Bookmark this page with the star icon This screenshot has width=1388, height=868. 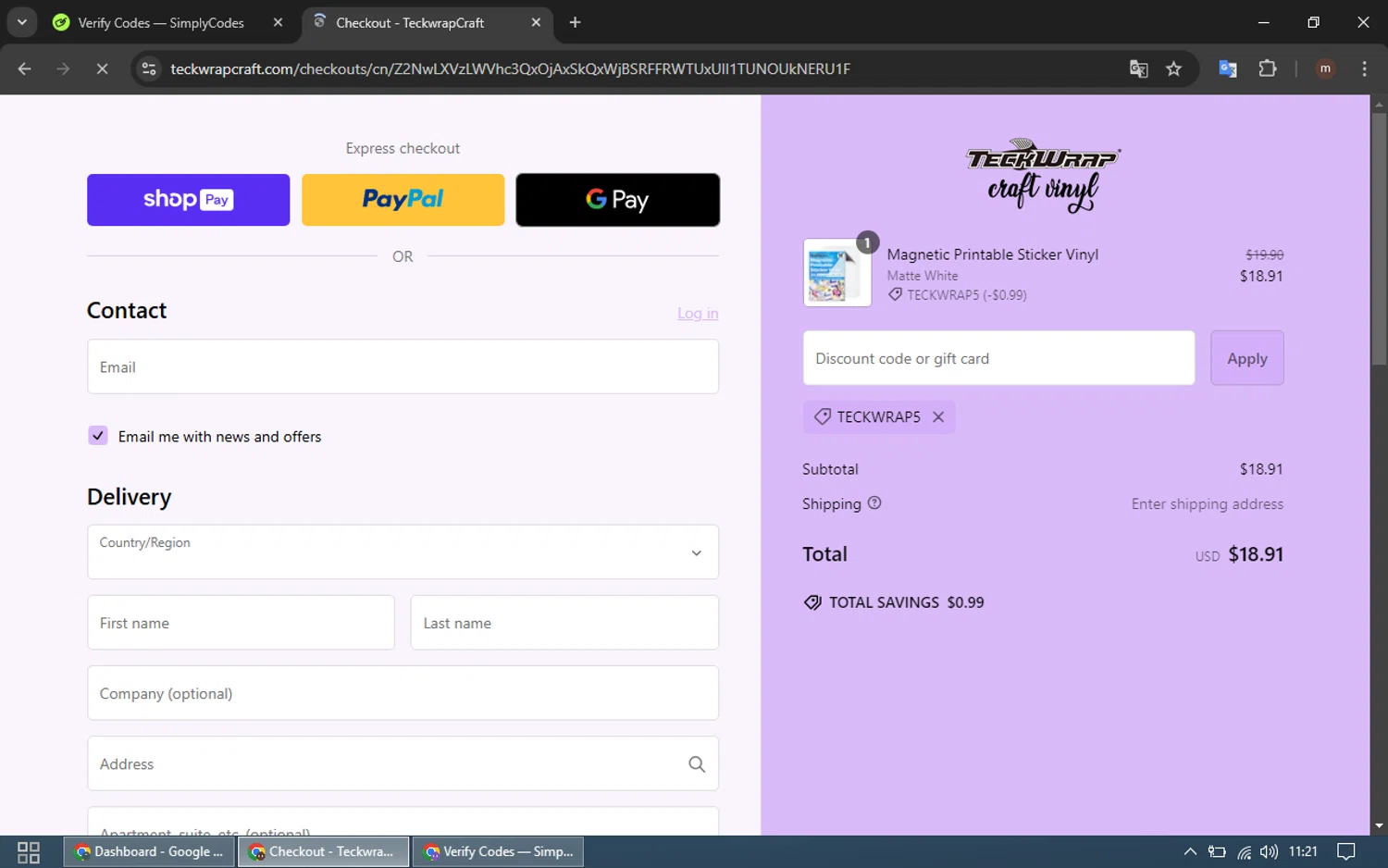1174,68
